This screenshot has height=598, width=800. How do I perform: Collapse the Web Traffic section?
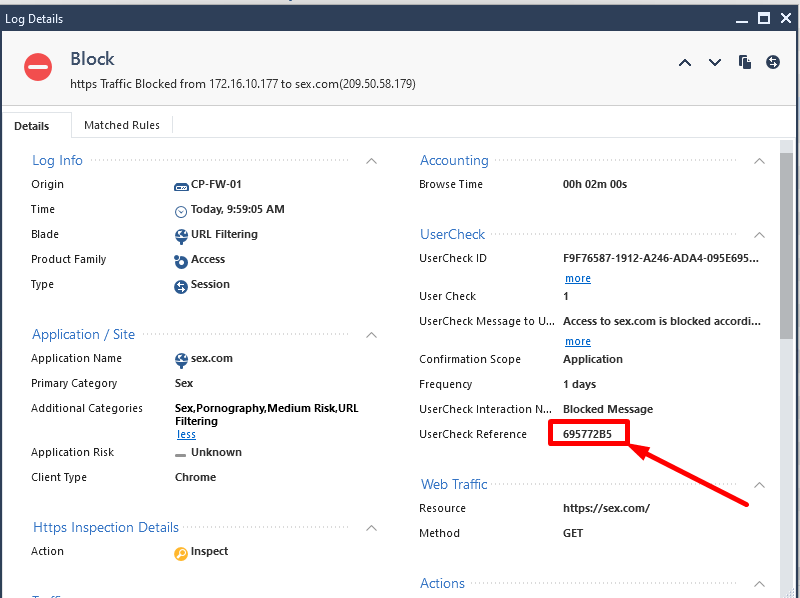pyautogui.click(x=759, y=484)
